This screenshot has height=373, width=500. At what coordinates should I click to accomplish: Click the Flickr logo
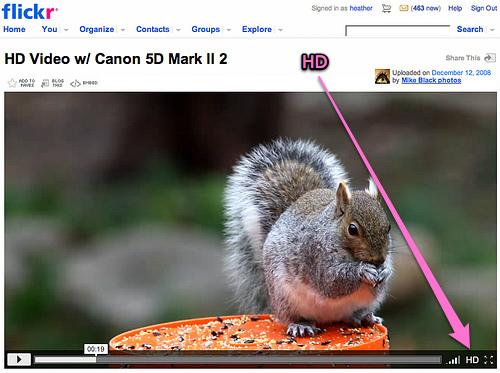30,12
